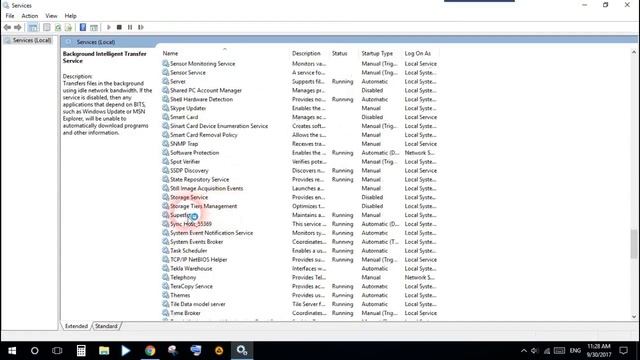Select the Time Broker service
This screenshot has height=360, width=640.
click(300, 313)
